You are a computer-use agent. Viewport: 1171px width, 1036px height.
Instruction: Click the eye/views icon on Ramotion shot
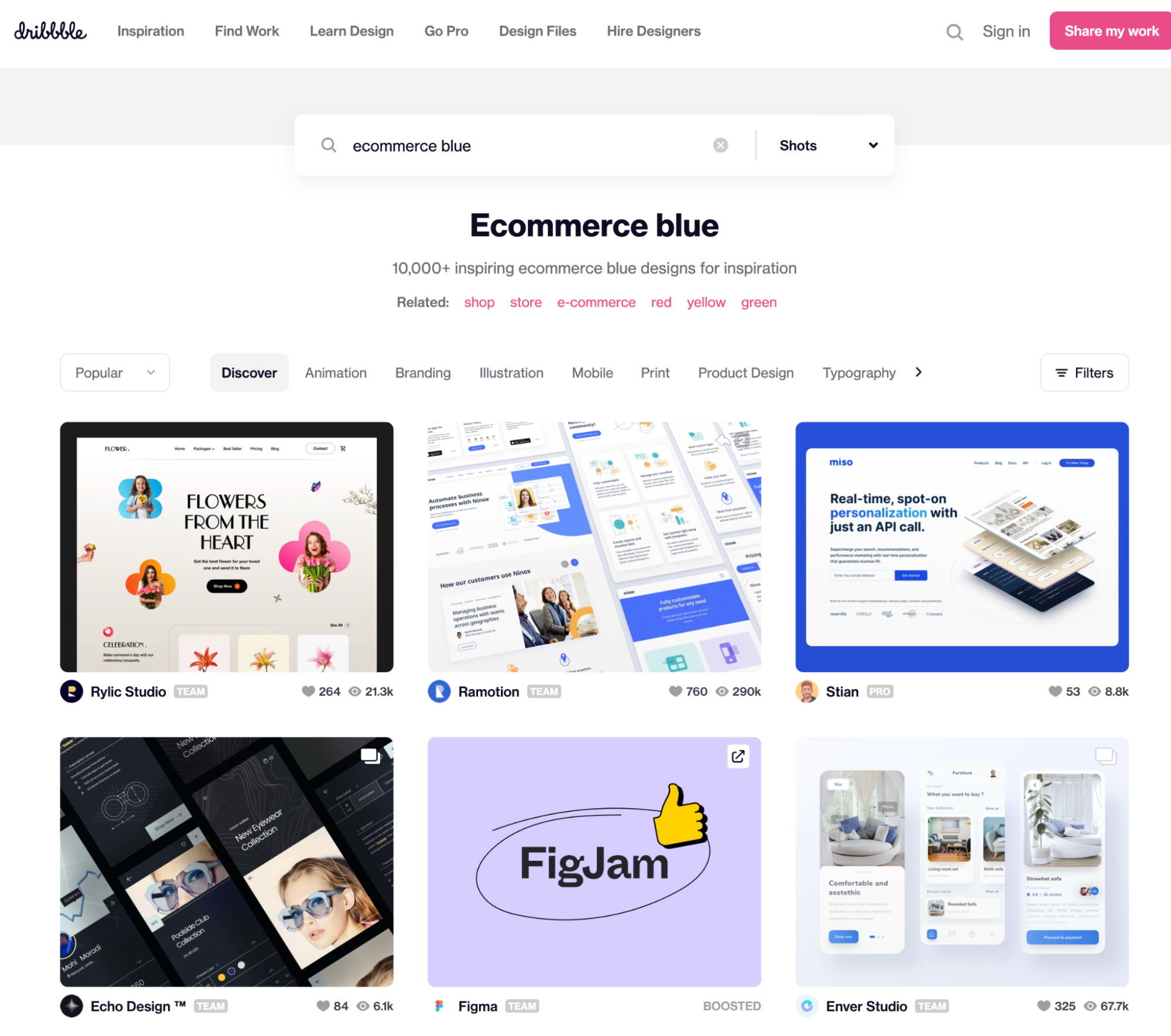click(x=721, y=692)
